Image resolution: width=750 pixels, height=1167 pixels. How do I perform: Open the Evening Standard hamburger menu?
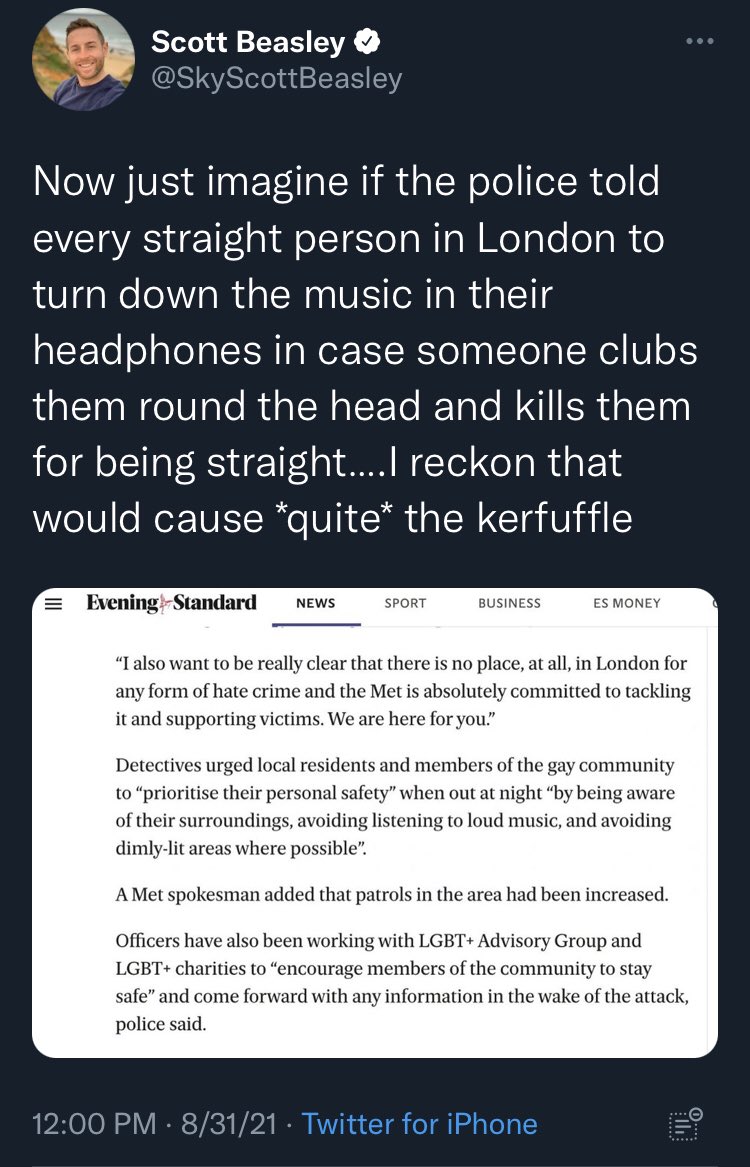(x=55, y=603)
